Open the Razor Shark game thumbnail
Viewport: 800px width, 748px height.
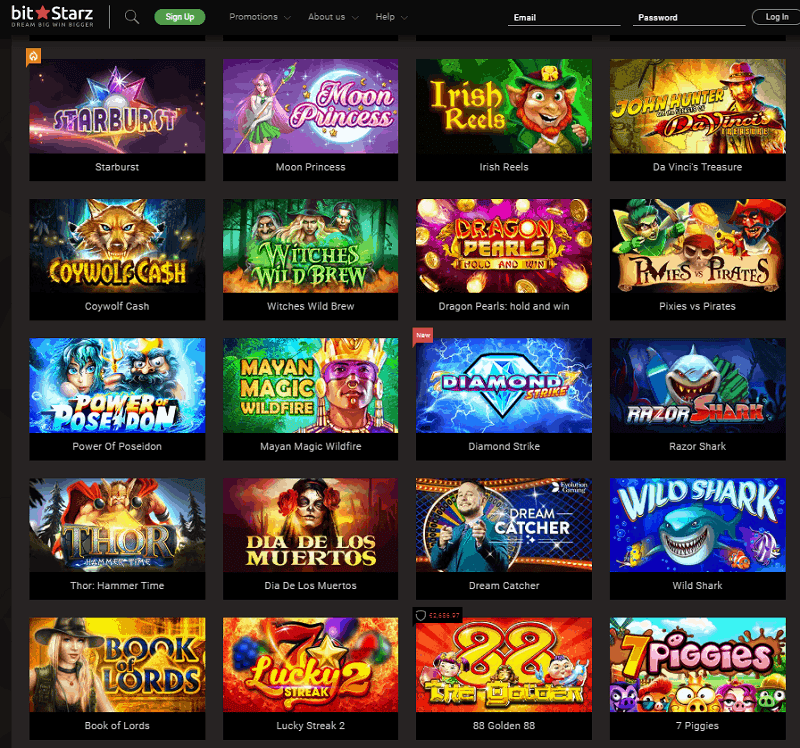tap(697, 385)
